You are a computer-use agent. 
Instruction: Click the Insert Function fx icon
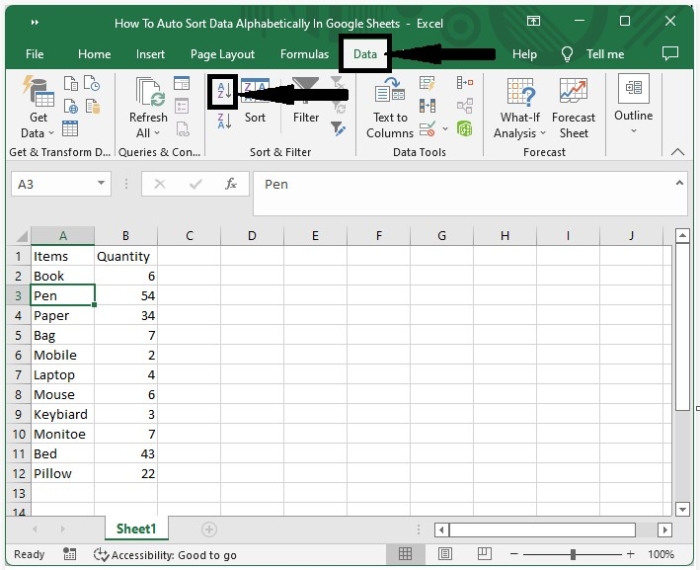(x=230, y=184)
